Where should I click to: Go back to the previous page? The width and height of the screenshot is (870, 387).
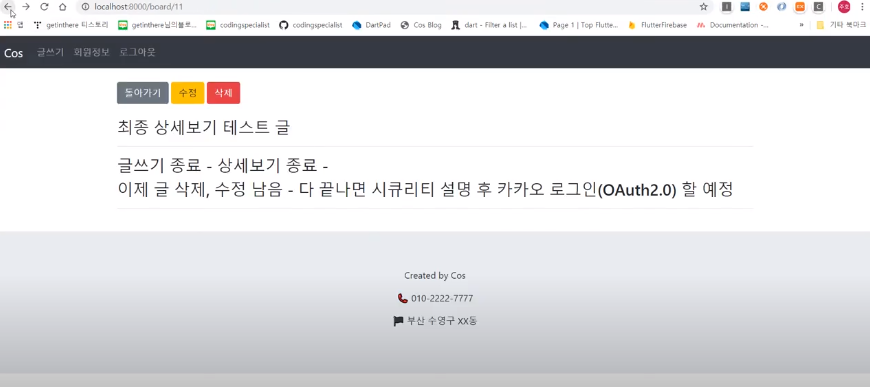click(8, 7)
